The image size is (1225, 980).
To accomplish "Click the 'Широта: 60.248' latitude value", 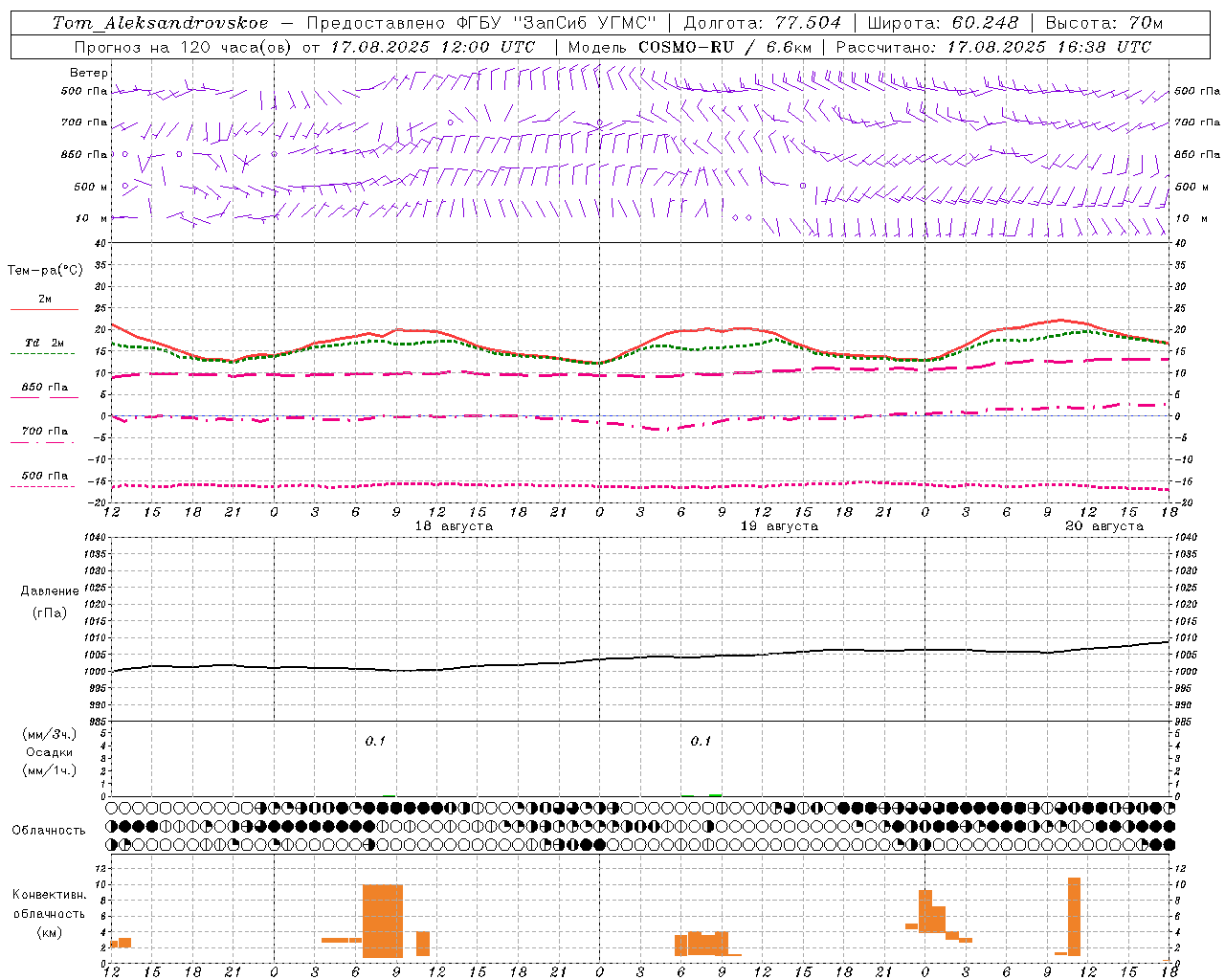I will tap(944, 23).
